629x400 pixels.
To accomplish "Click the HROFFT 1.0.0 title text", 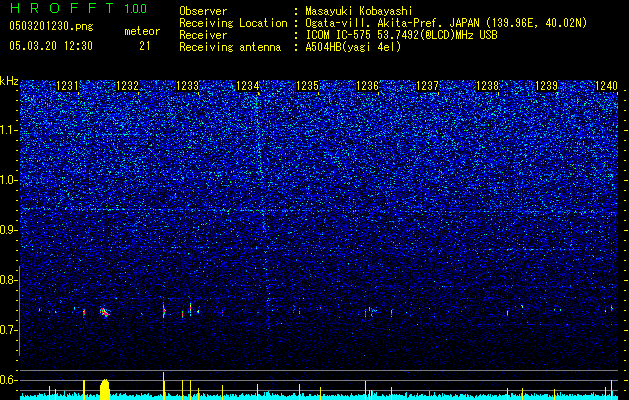I will [x=78, y=8].
